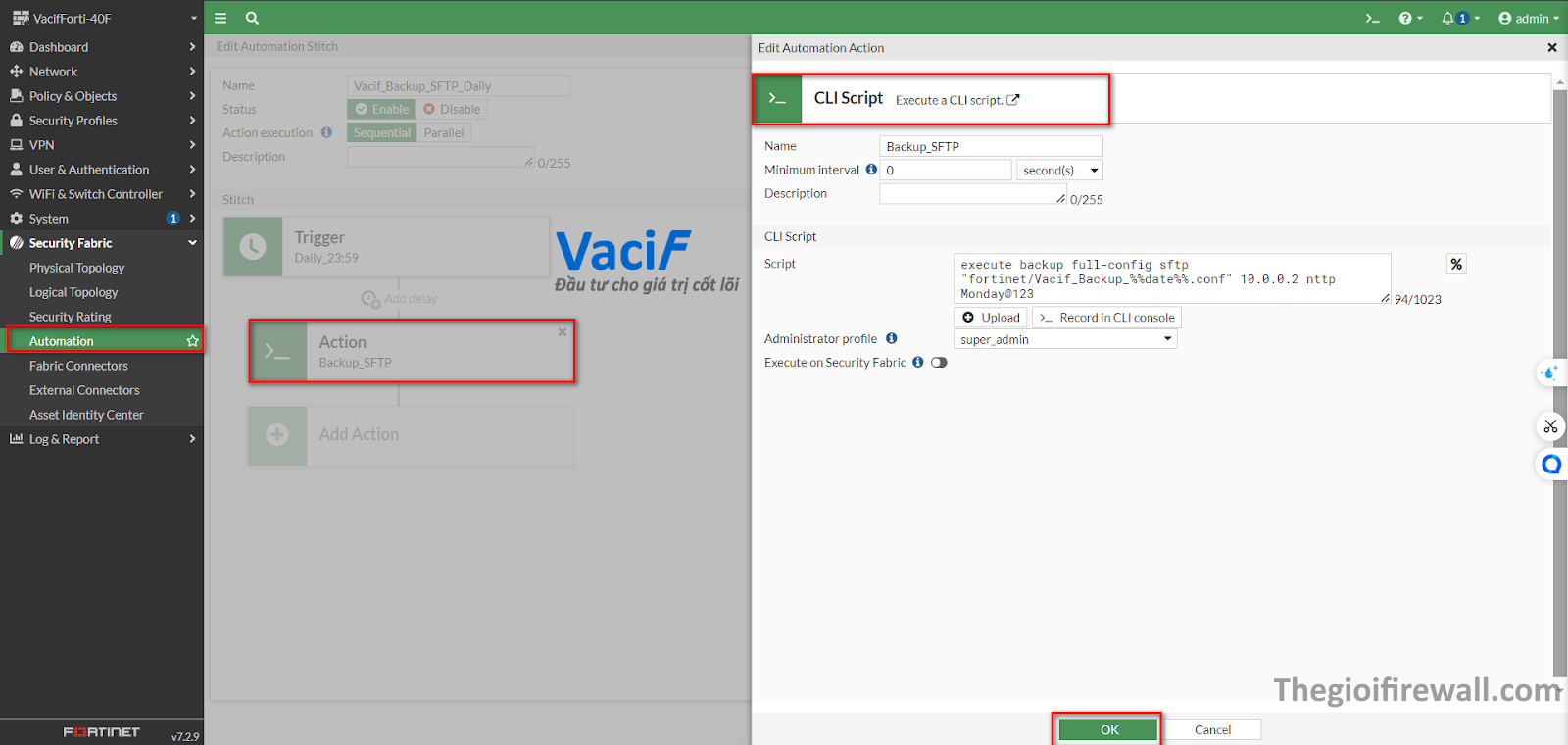Click the percent variable icon beside Script

[1456, 264]
